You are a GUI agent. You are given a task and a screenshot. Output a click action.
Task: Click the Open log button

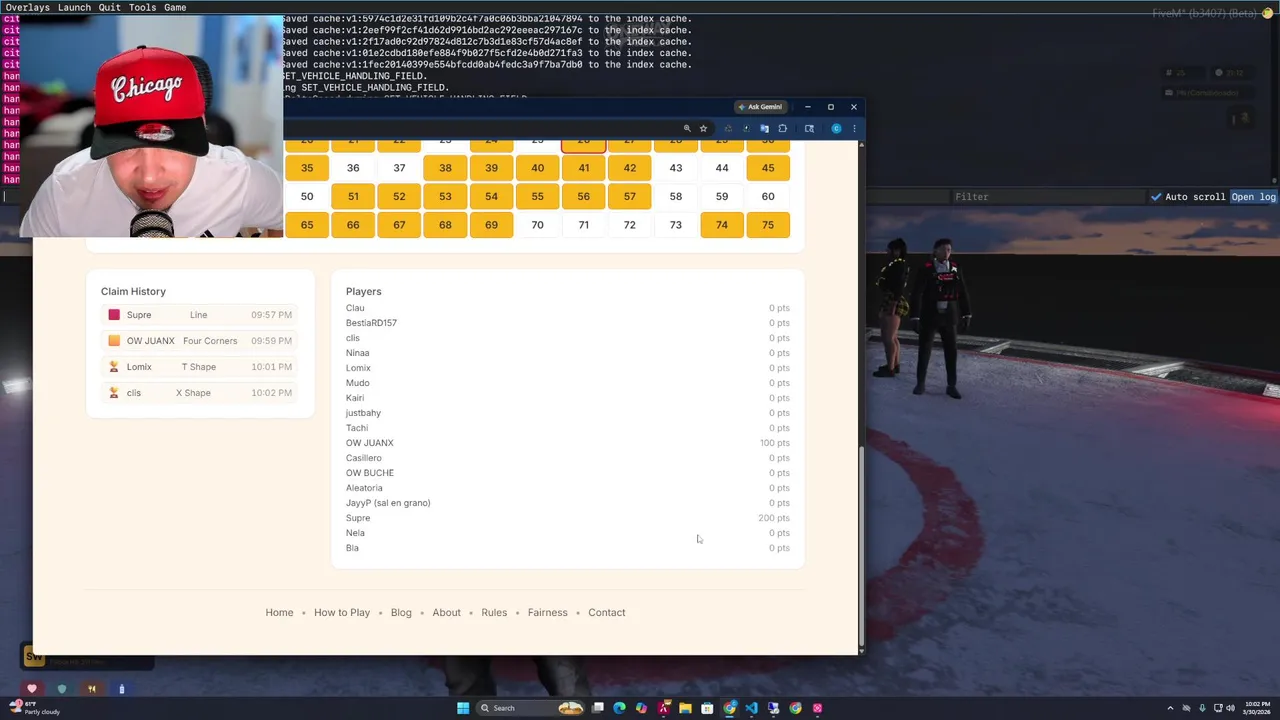(x=1253, y=197)
